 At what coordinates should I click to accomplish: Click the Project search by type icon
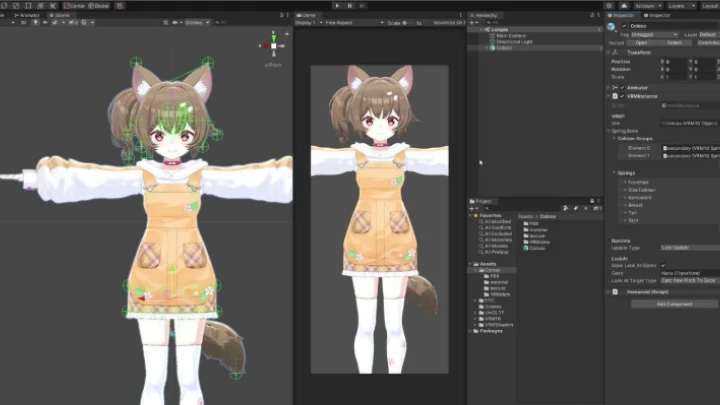pyautogui.click(x=566, y=208)
